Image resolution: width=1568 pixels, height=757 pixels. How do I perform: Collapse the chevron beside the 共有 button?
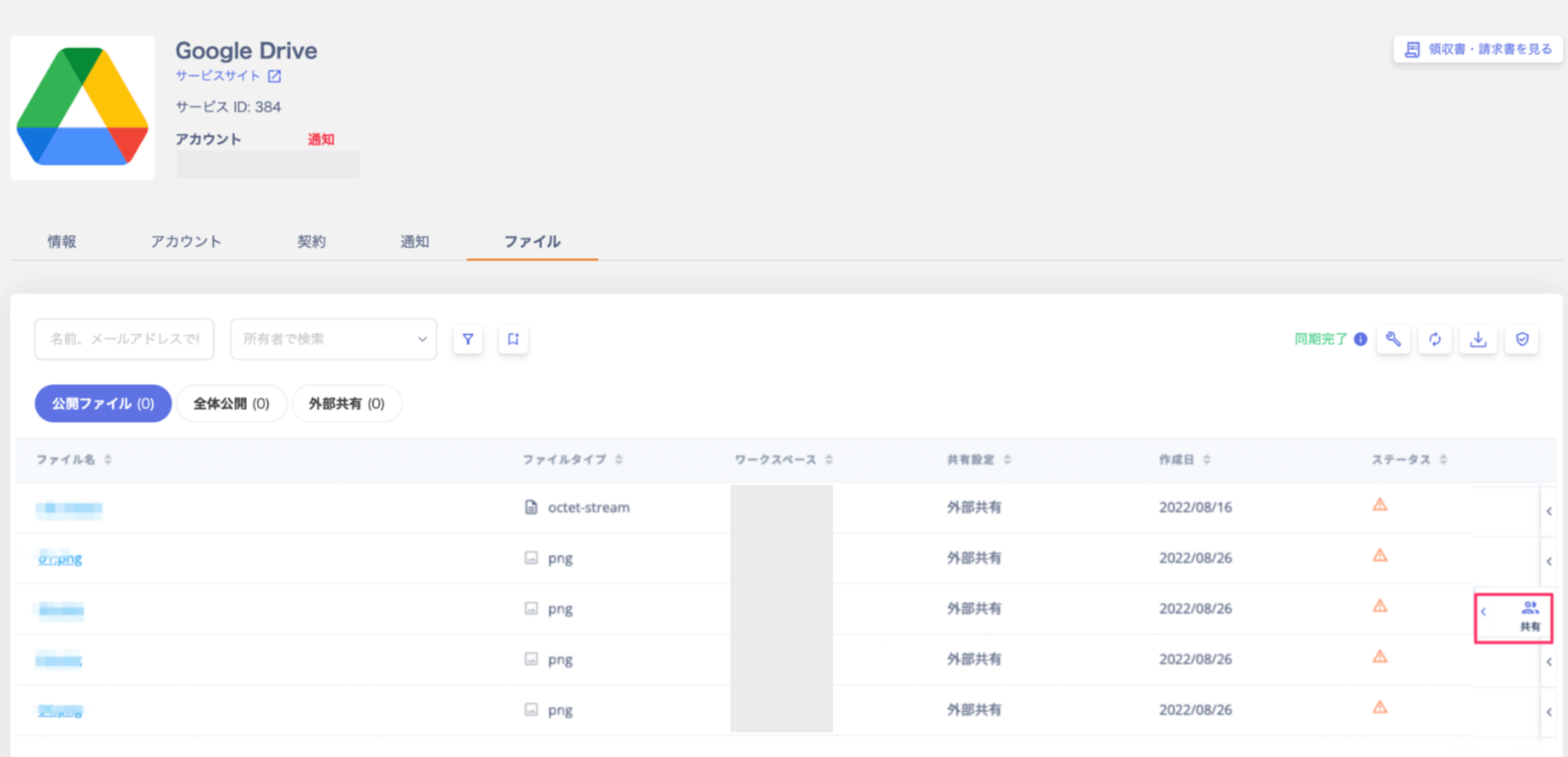1484,612
